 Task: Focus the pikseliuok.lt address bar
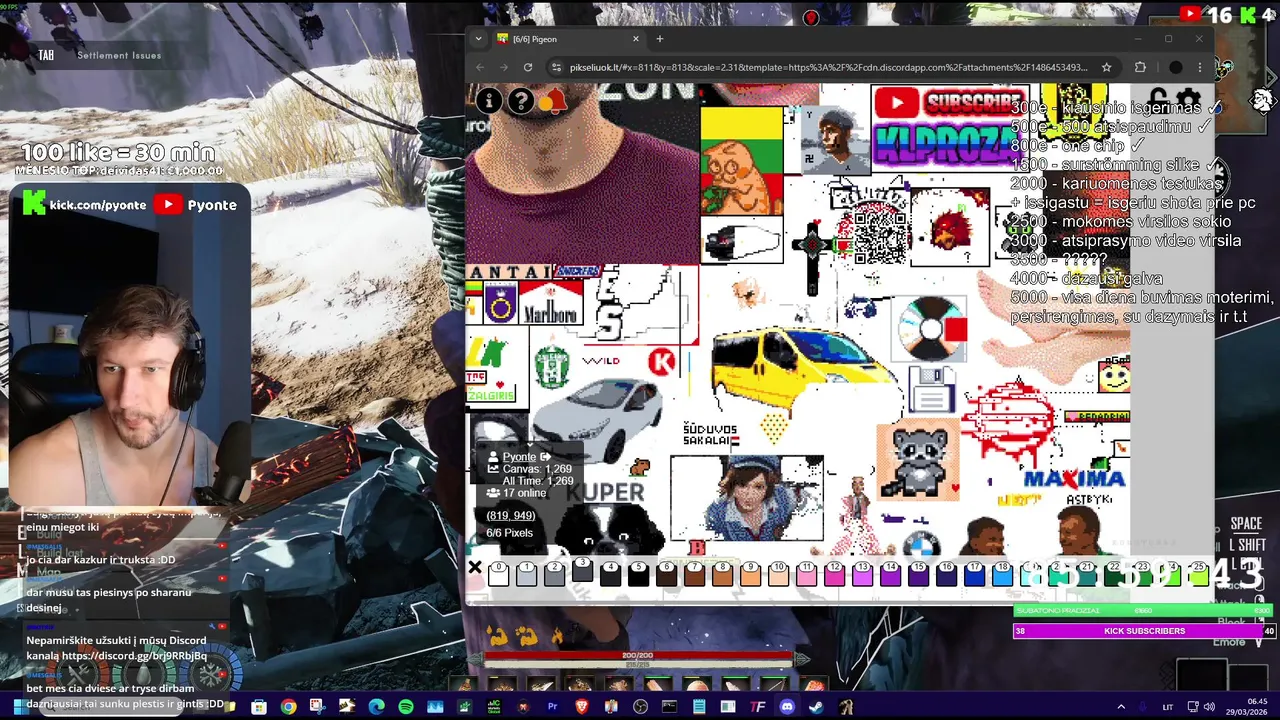[x=828, y=67]
